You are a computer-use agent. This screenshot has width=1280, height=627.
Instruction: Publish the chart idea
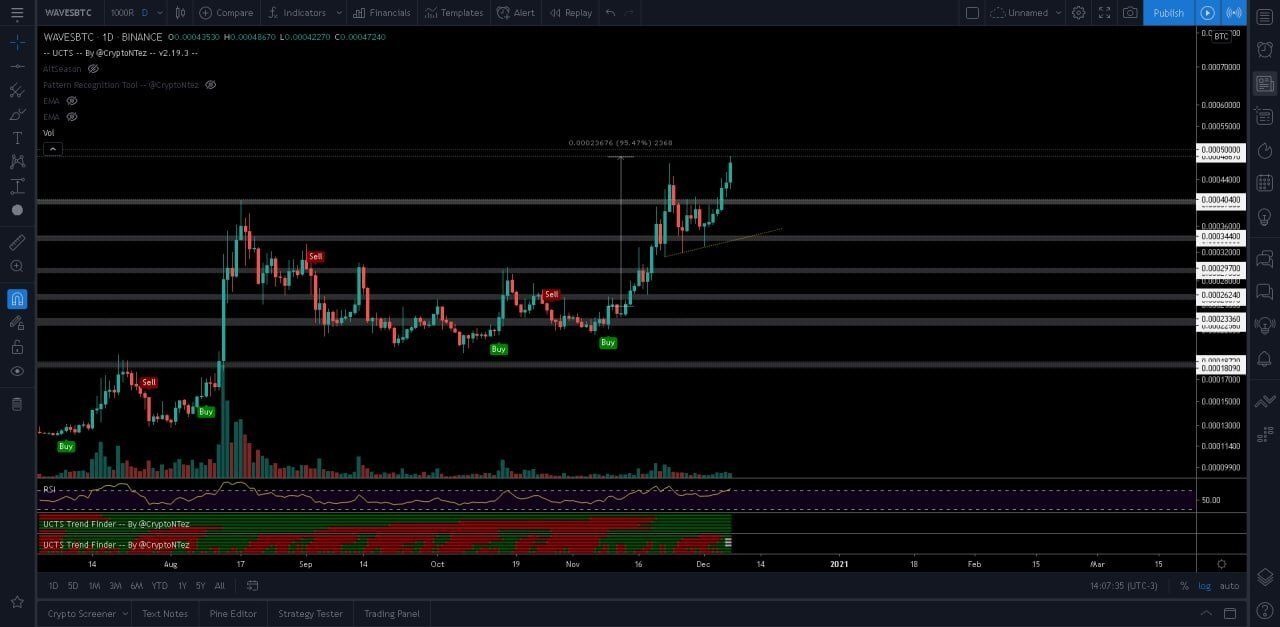coord(1168,13)
